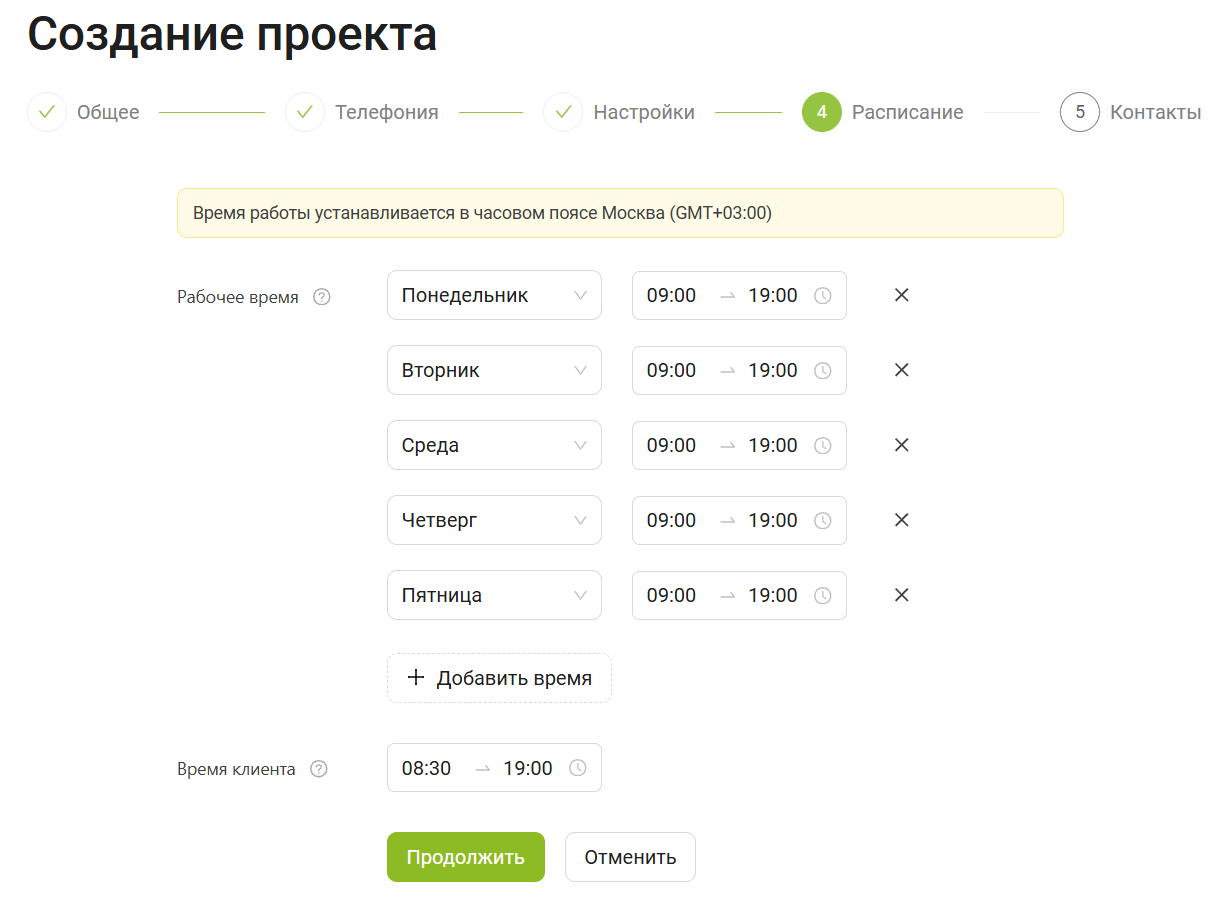Viewport: 1219px width, 897px height.
Task: Remove the Понедельник working time row
Action: pyautogui.click(x=901, y=295)
